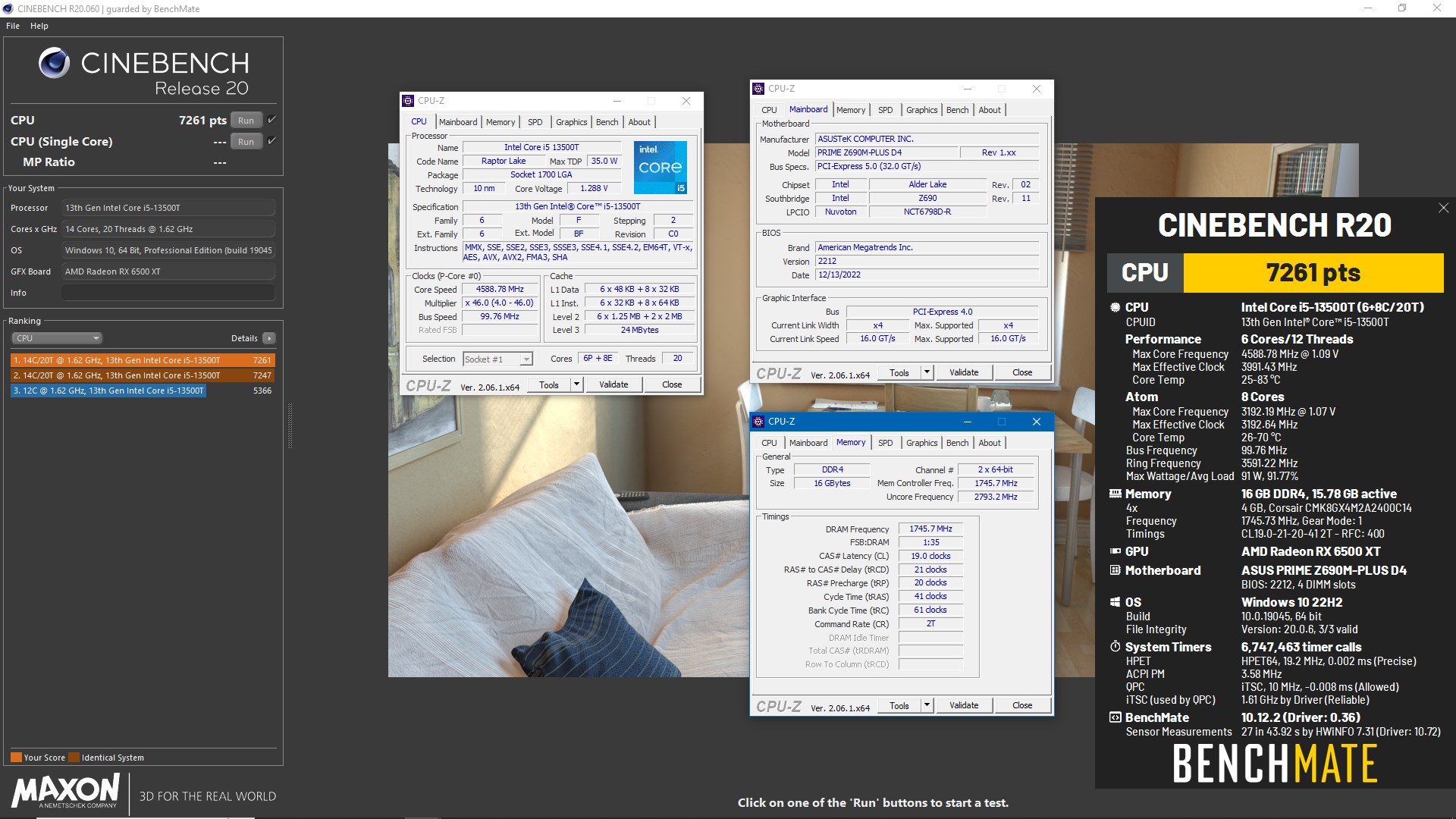Click the Cores 6P + 8E field
The height and width of the screenshot is (819, 1456).
pyautogui.click(x=598, y=359)
